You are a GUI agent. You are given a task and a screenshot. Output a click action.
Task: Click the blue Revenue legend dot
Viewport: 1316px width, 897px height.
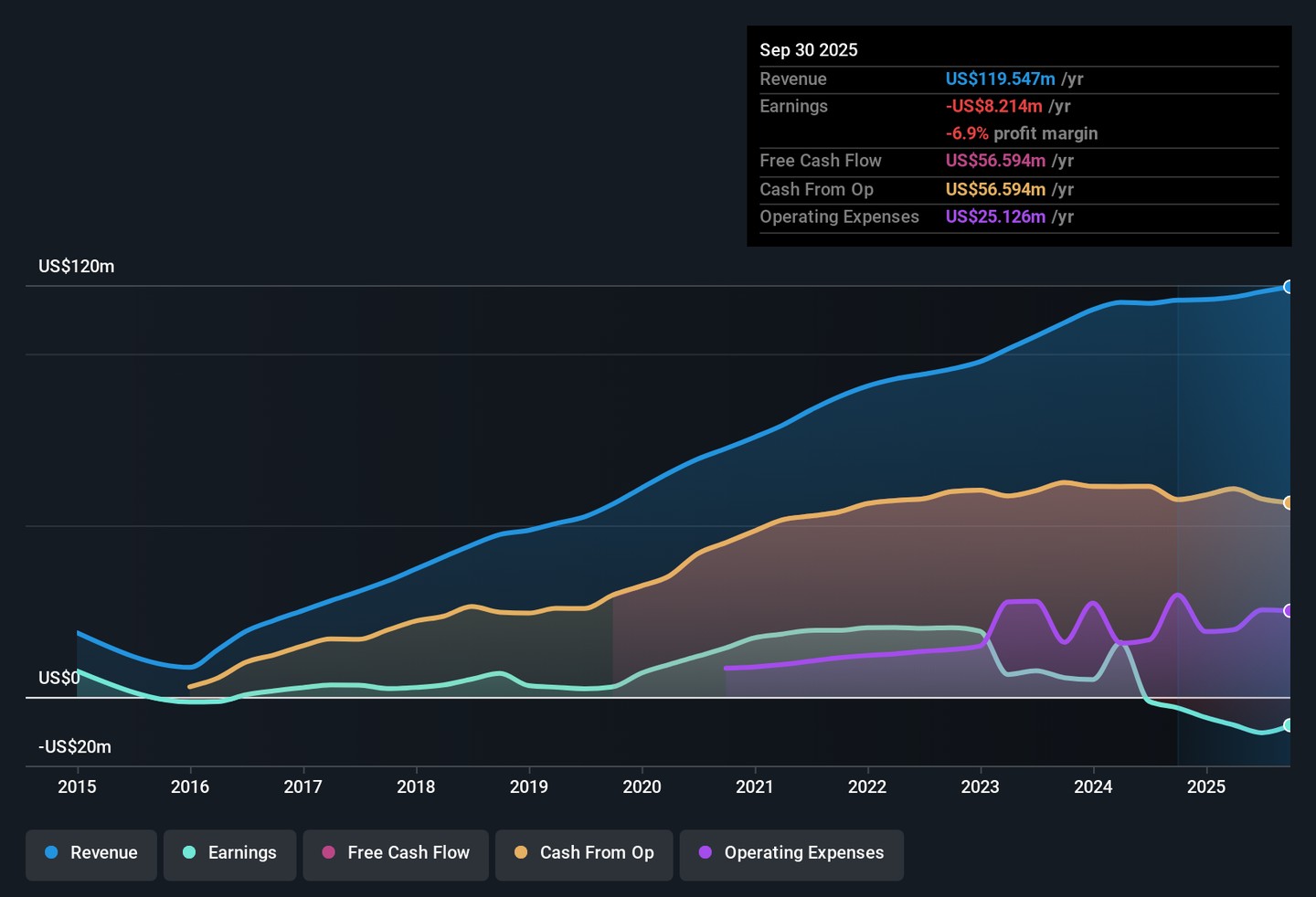tap(52, 852)
